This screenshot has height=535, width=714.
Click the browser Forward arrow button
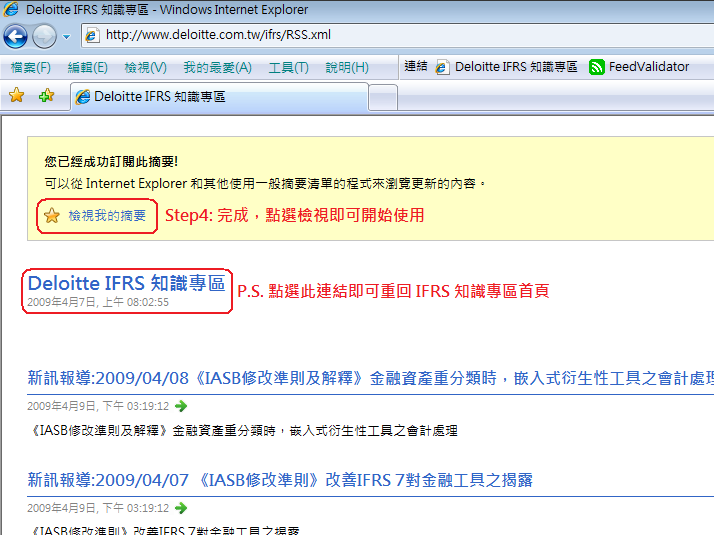click(44, 37)
